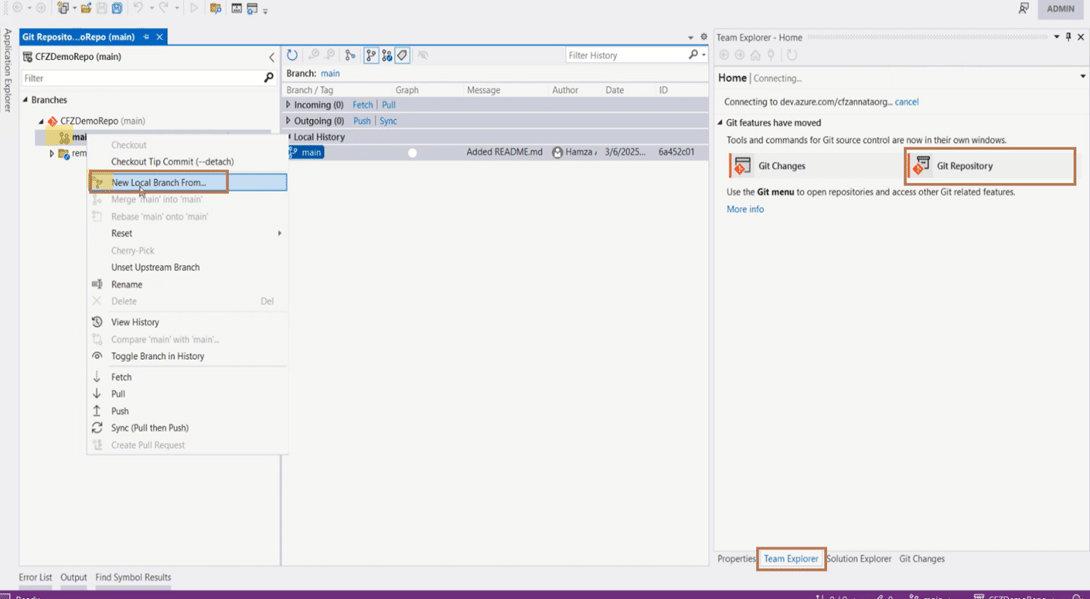This screenshot has width=1090, height=599.
Task: Refresh the Git history view
Action: [x=291, y=55]
